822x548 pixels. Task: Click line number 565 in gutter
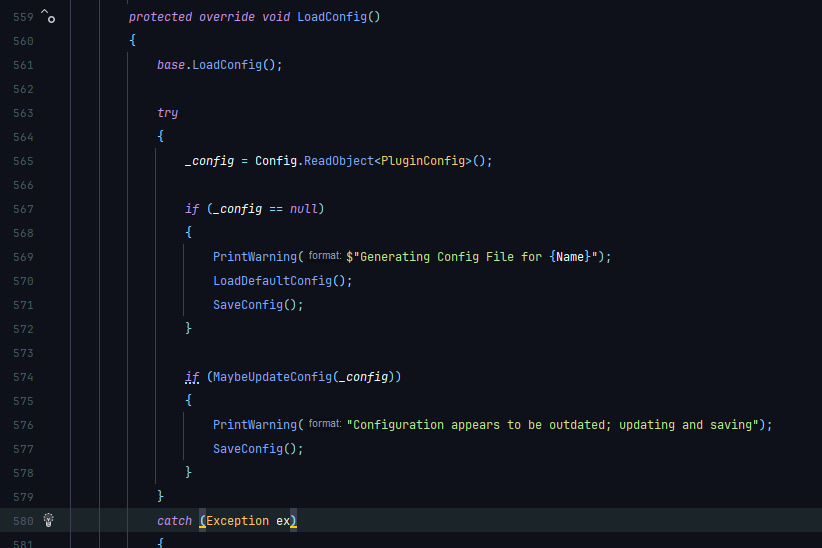(23, 161)
